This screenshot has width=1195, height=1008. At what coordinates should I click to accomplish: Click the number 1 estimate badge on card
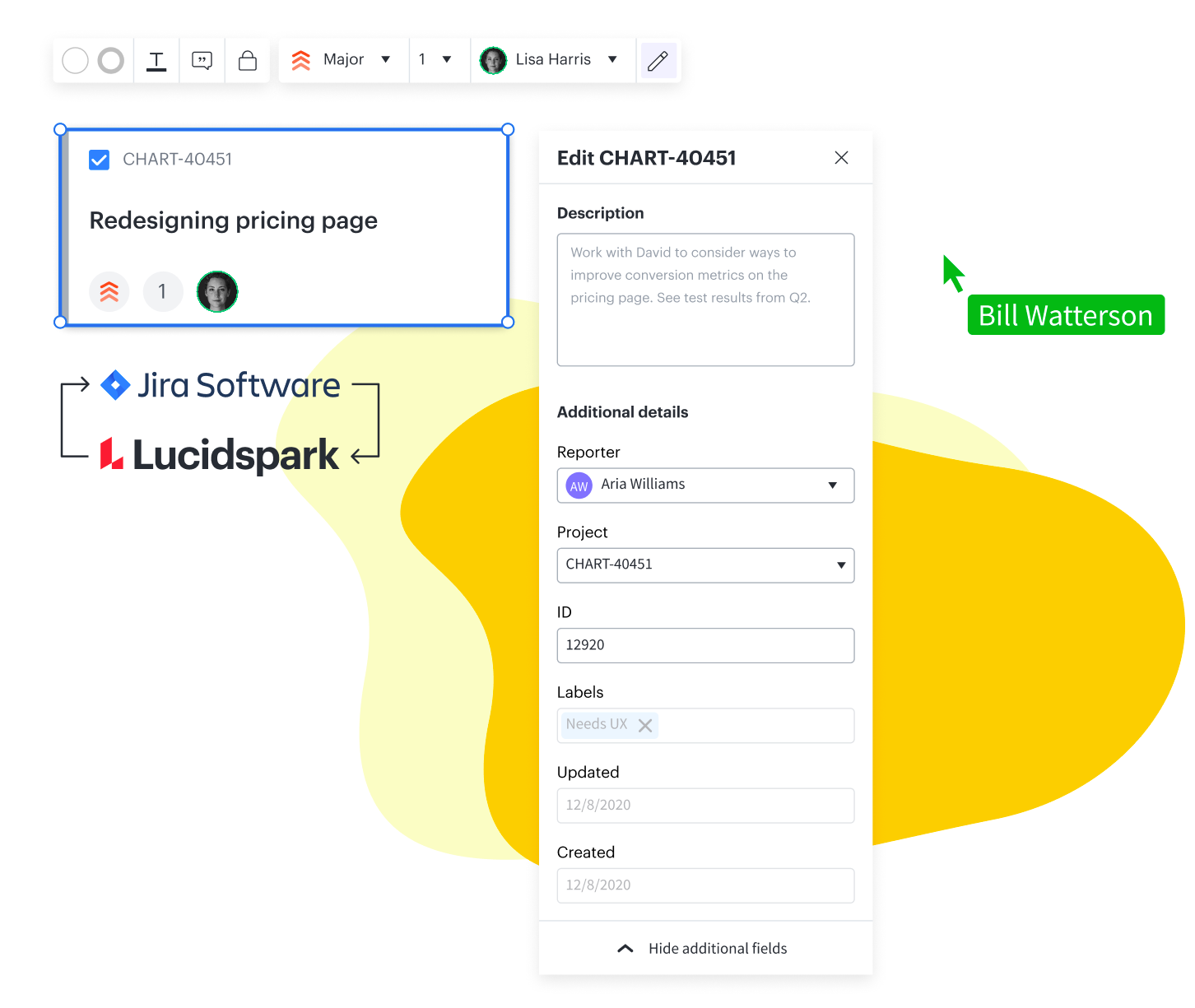tap(162, 291)
